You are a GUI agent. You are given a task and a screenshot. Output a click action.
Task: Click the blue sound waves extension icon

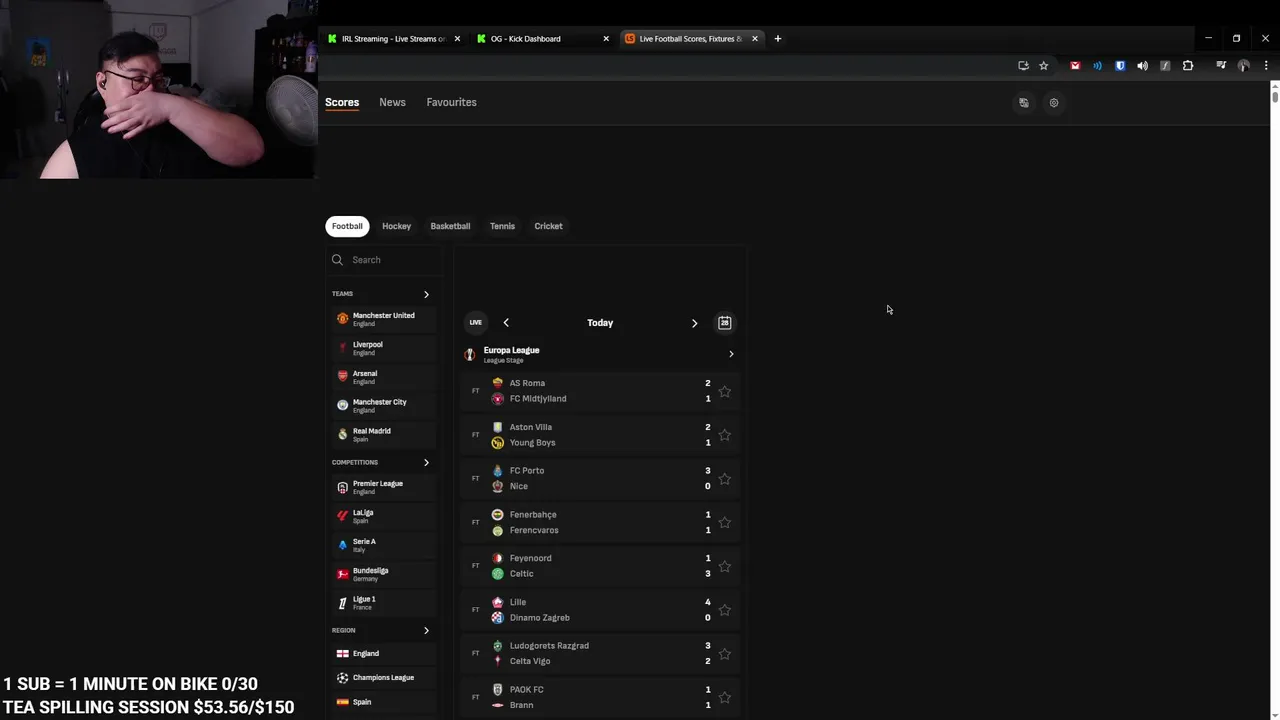pyautogui.click(x=1097, y=66)
